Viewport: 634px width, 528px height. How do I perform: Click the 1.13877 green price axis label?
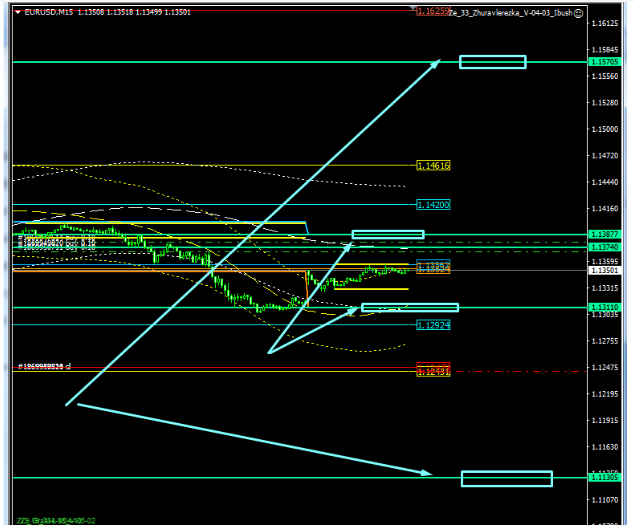[603, 235]
